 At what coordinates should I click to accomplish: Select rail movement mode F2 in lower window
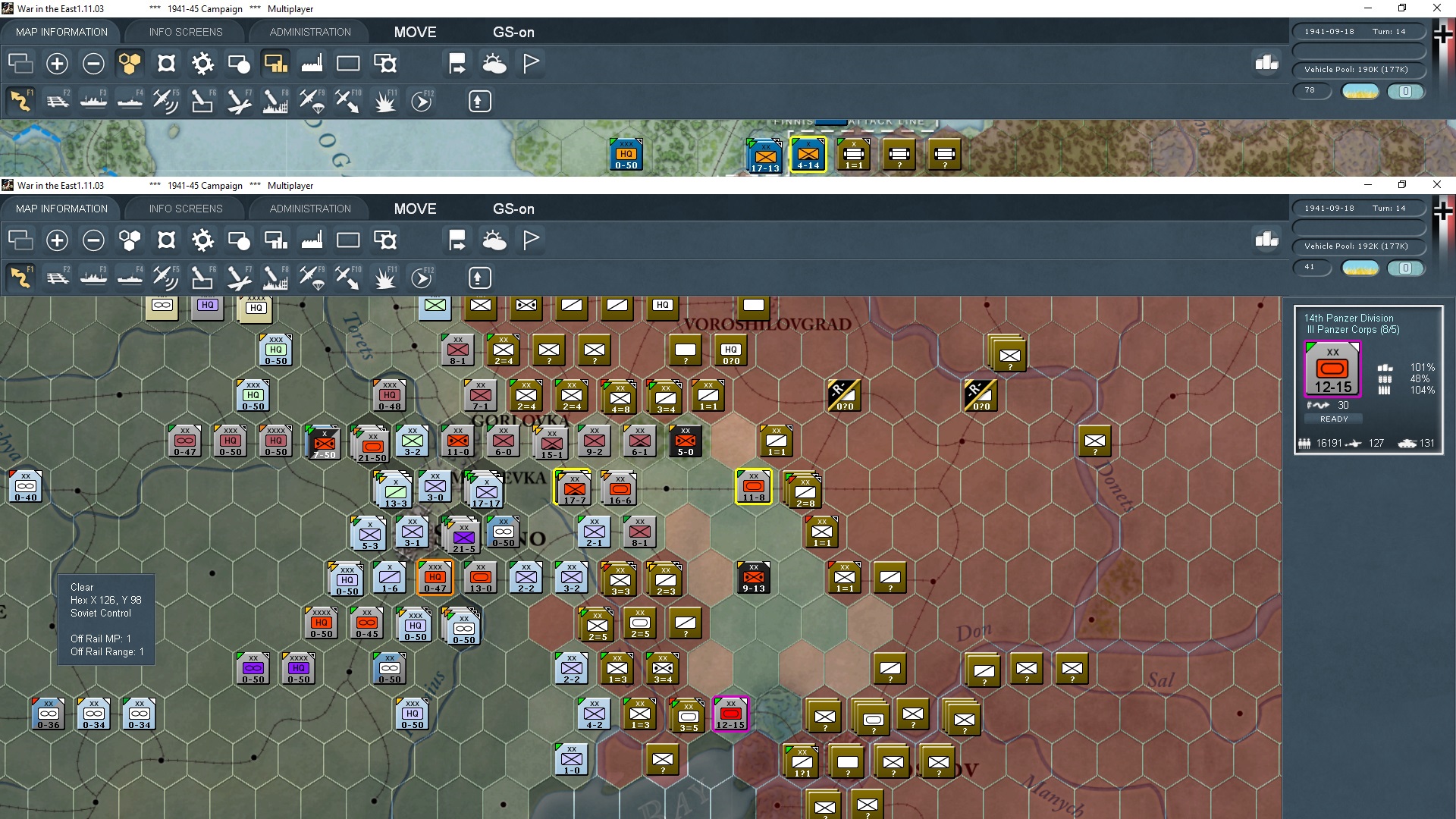(58, 278)
